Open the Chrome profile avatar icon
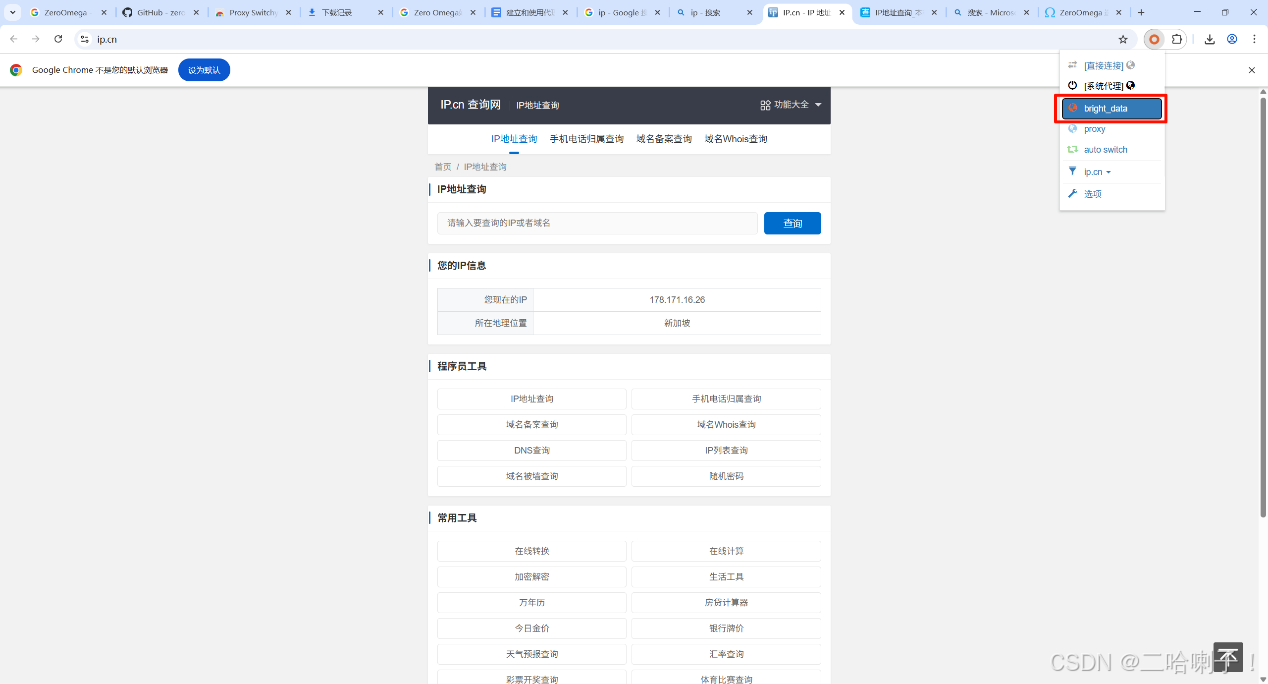The image size is (1268, 684). (x=1232, y=39)
